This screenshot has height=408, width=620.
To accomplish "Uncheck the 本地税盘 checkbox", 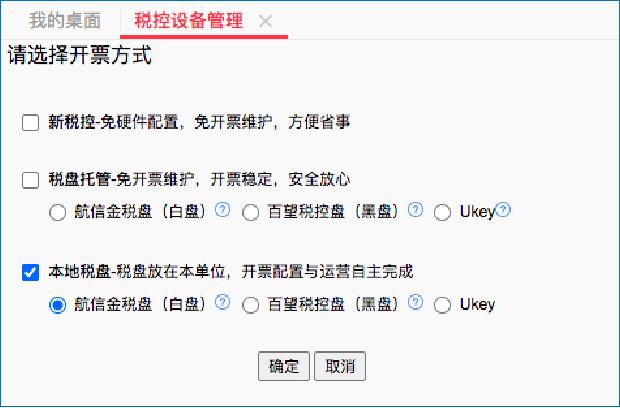I will tap(30, 272).
